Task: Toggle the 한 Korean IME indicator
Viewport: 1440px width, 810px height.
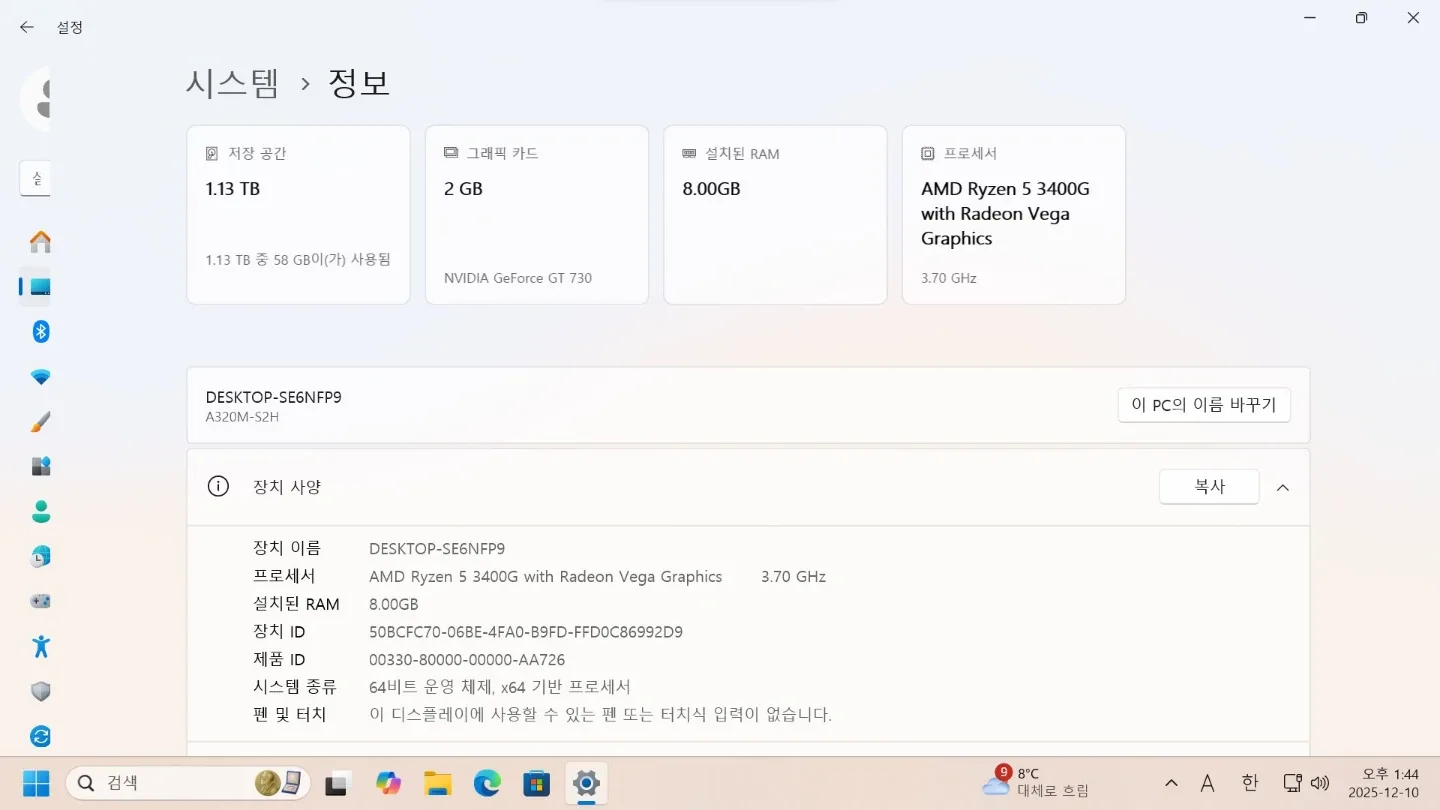Action: coord(1250,783)
